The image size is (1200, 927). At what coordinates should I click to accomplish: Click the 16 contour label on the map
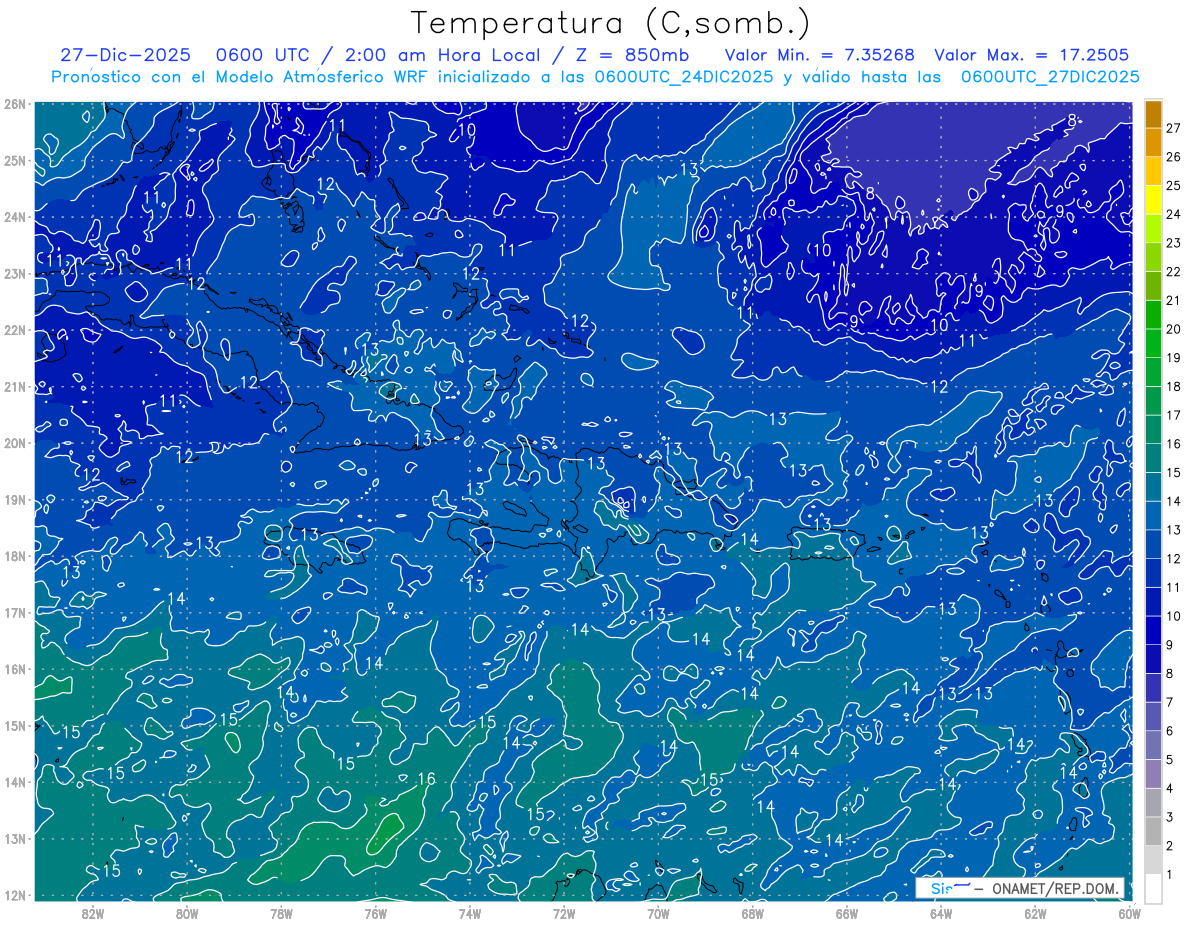click(426, 779)
